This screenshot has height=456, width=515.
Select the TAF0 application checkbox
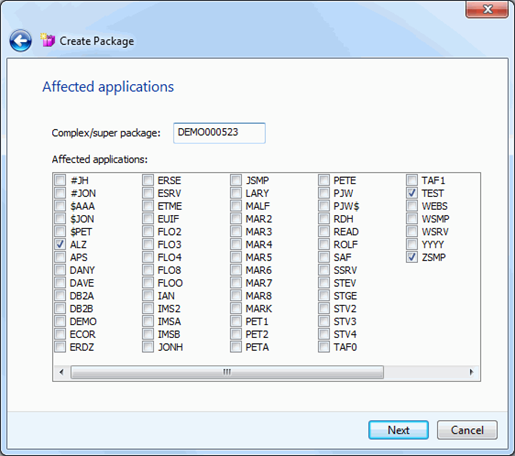click(324, 347)
